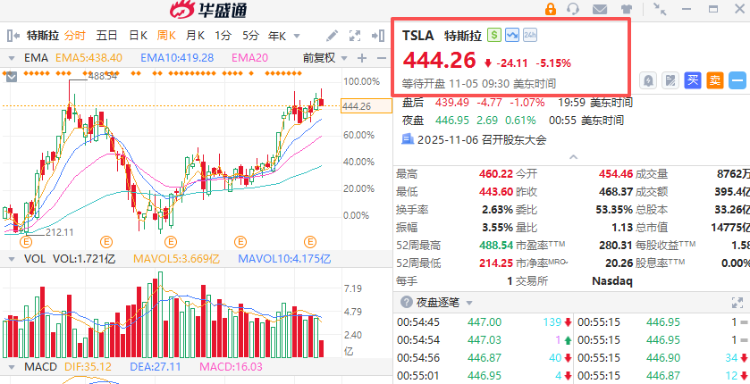The image size is (750, 384).
Task: Open customer service headset icon
Action: click(573, 9)
